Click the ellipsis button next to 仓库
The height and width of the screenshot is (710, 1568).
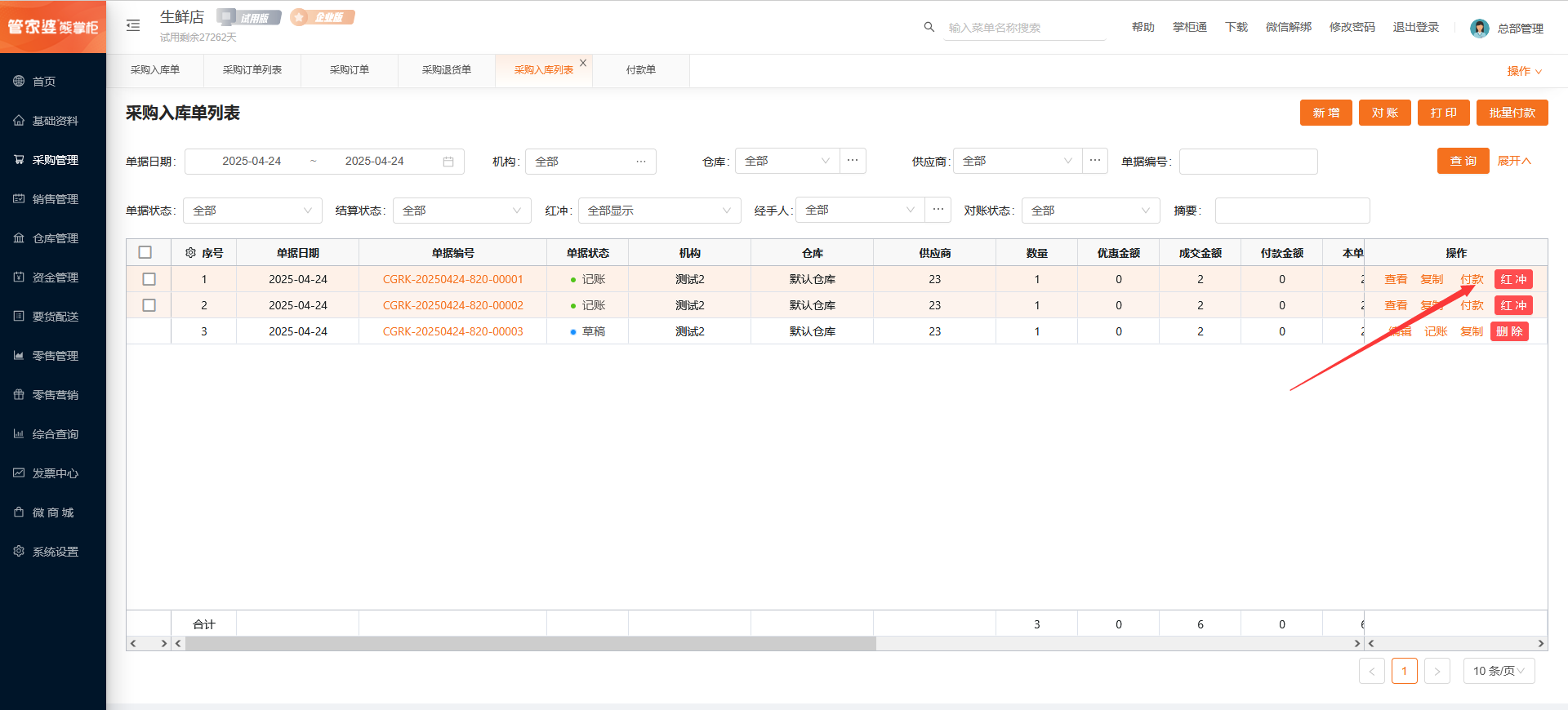tap(853, 161)
